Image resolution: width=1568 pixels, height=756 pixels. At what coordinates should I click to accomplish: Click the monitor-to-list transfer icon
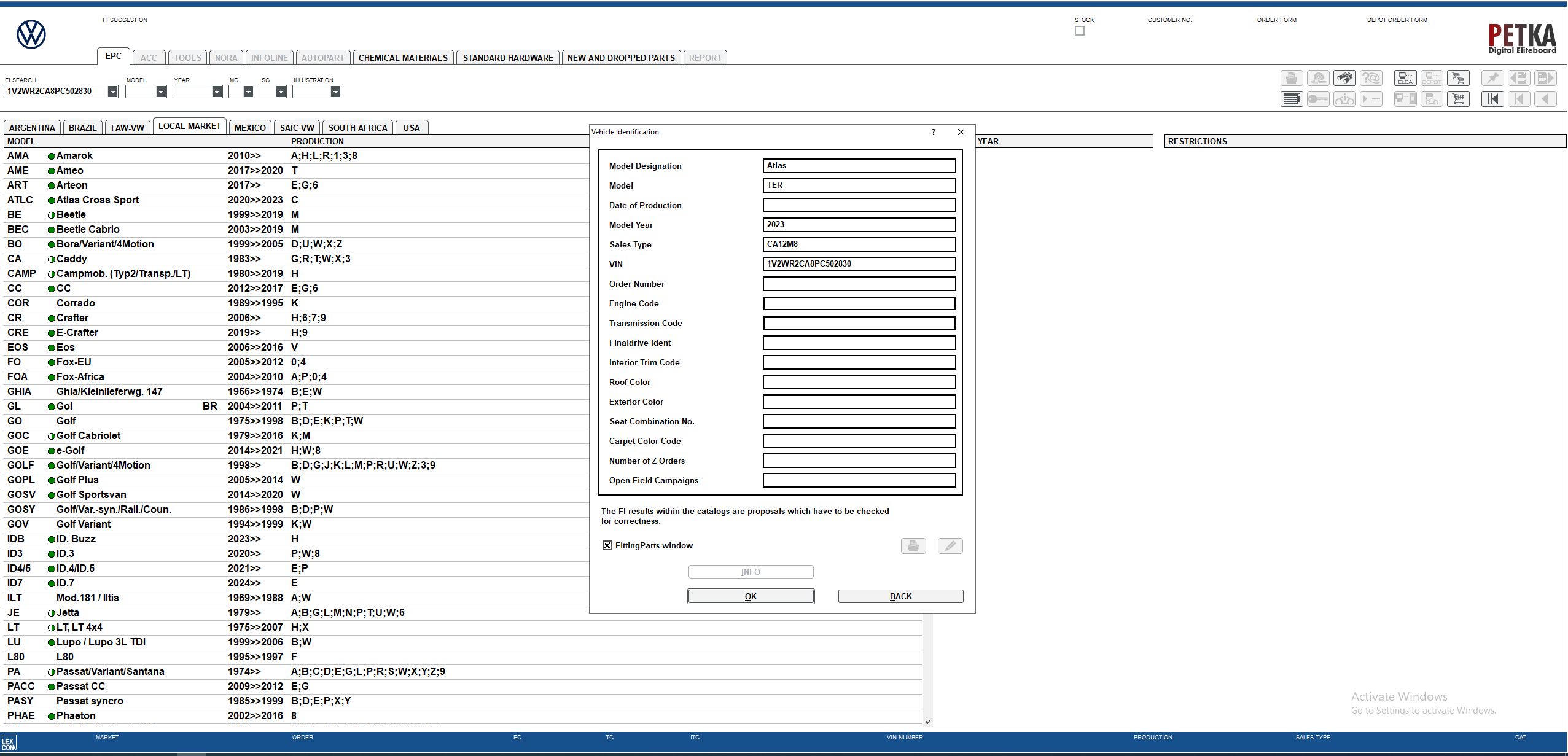pyautogui.click(x=1405, y=99)
